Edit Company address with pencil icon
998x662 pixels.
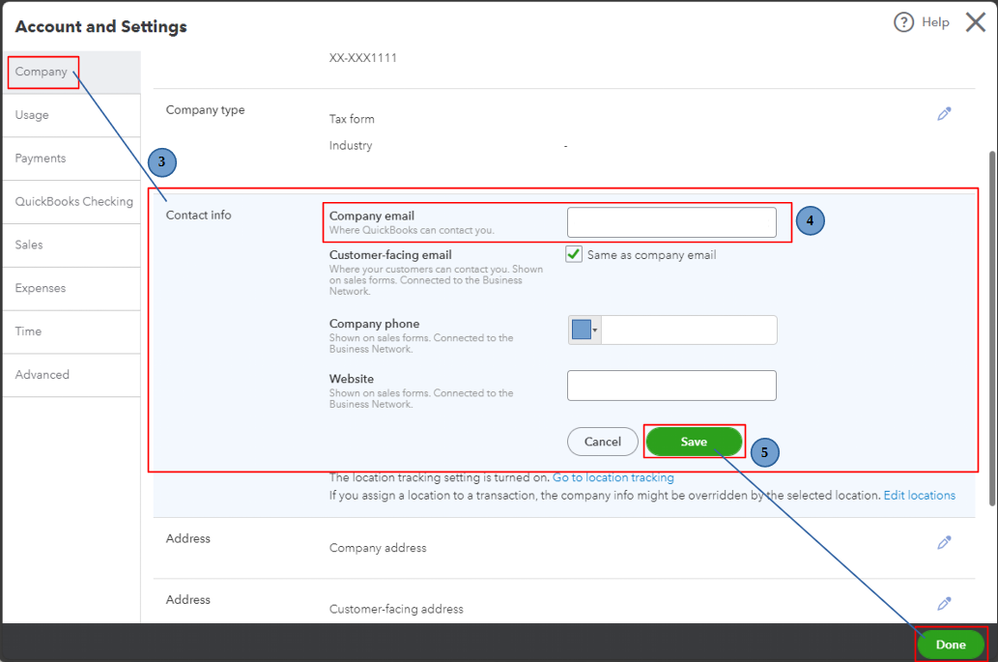944,542
